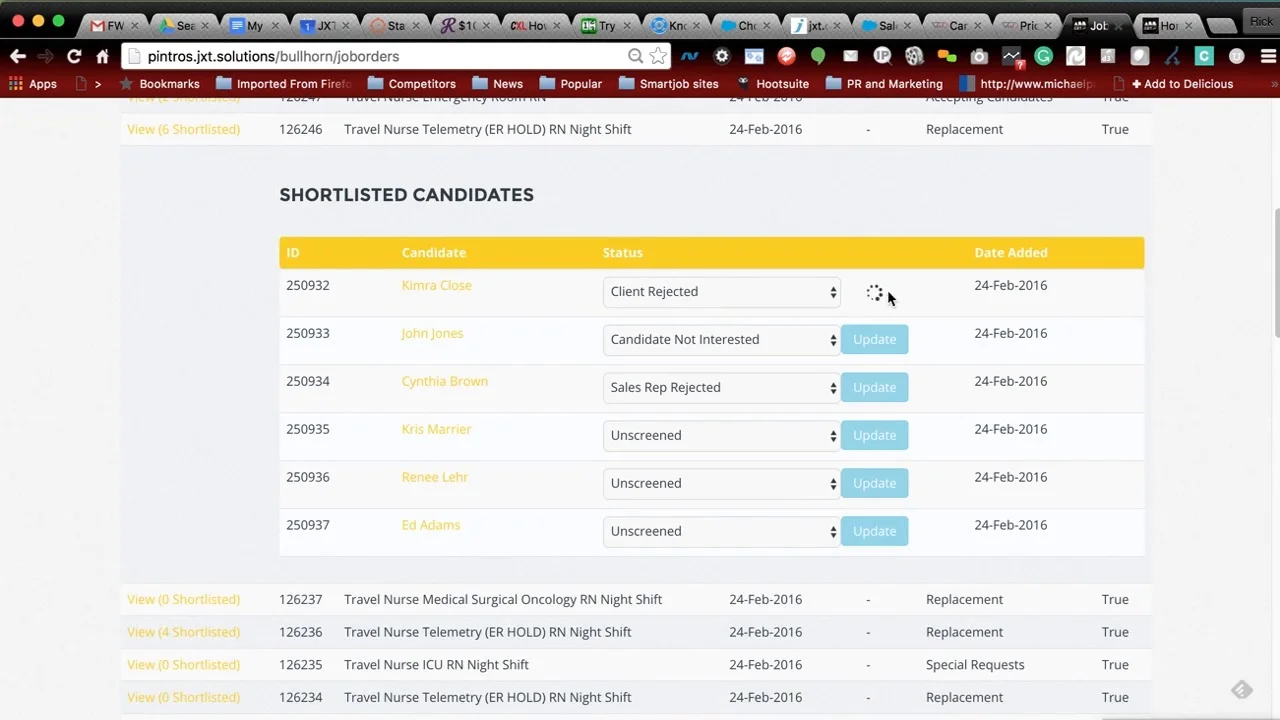Click the magnifier icon in the address bar
Screen dimensions: 1280x720
635,56
